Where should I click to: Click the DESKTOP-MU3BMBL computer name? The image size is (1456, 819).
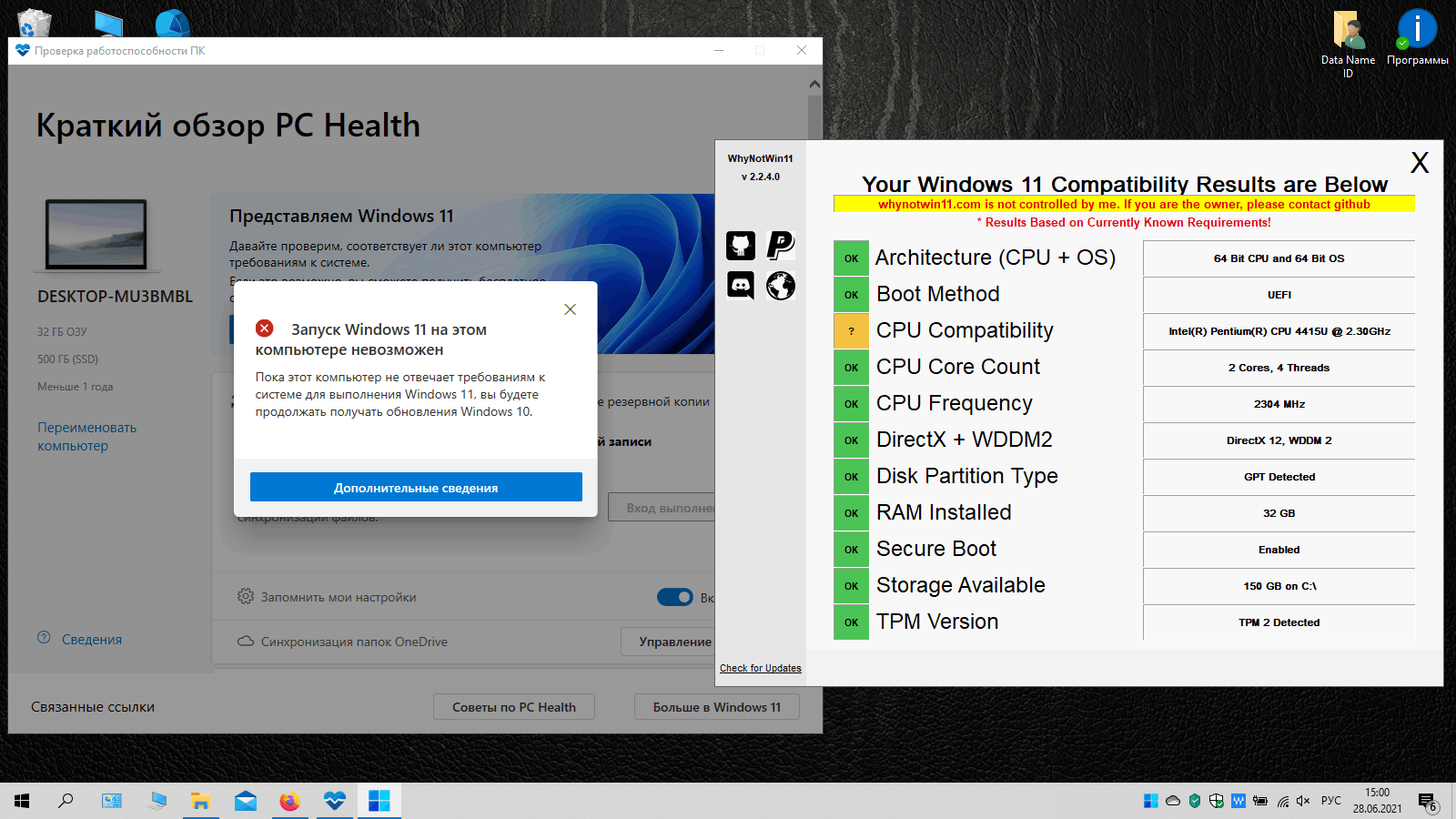click(115, 297)
